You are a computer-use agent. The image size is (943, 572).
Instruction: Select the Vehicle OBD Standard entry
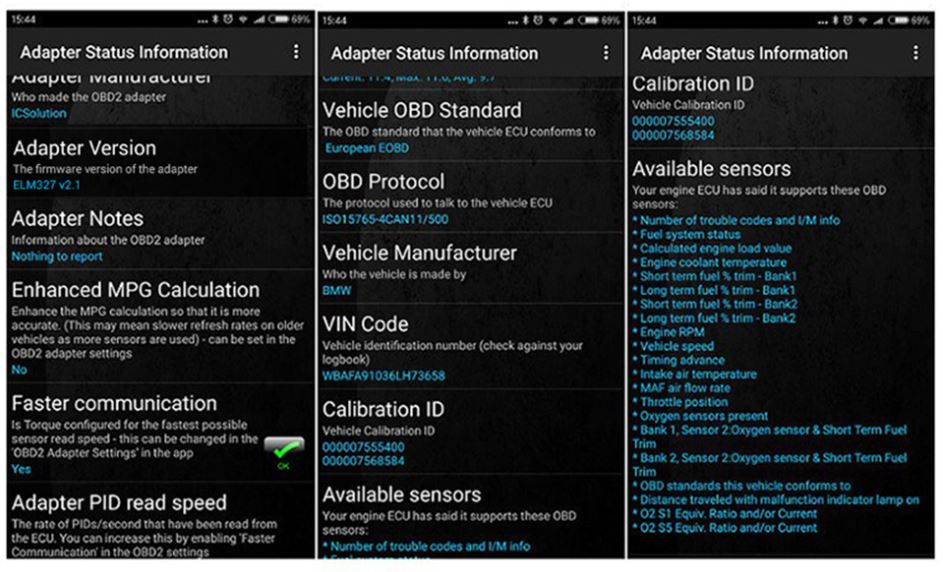click(421, 111)
